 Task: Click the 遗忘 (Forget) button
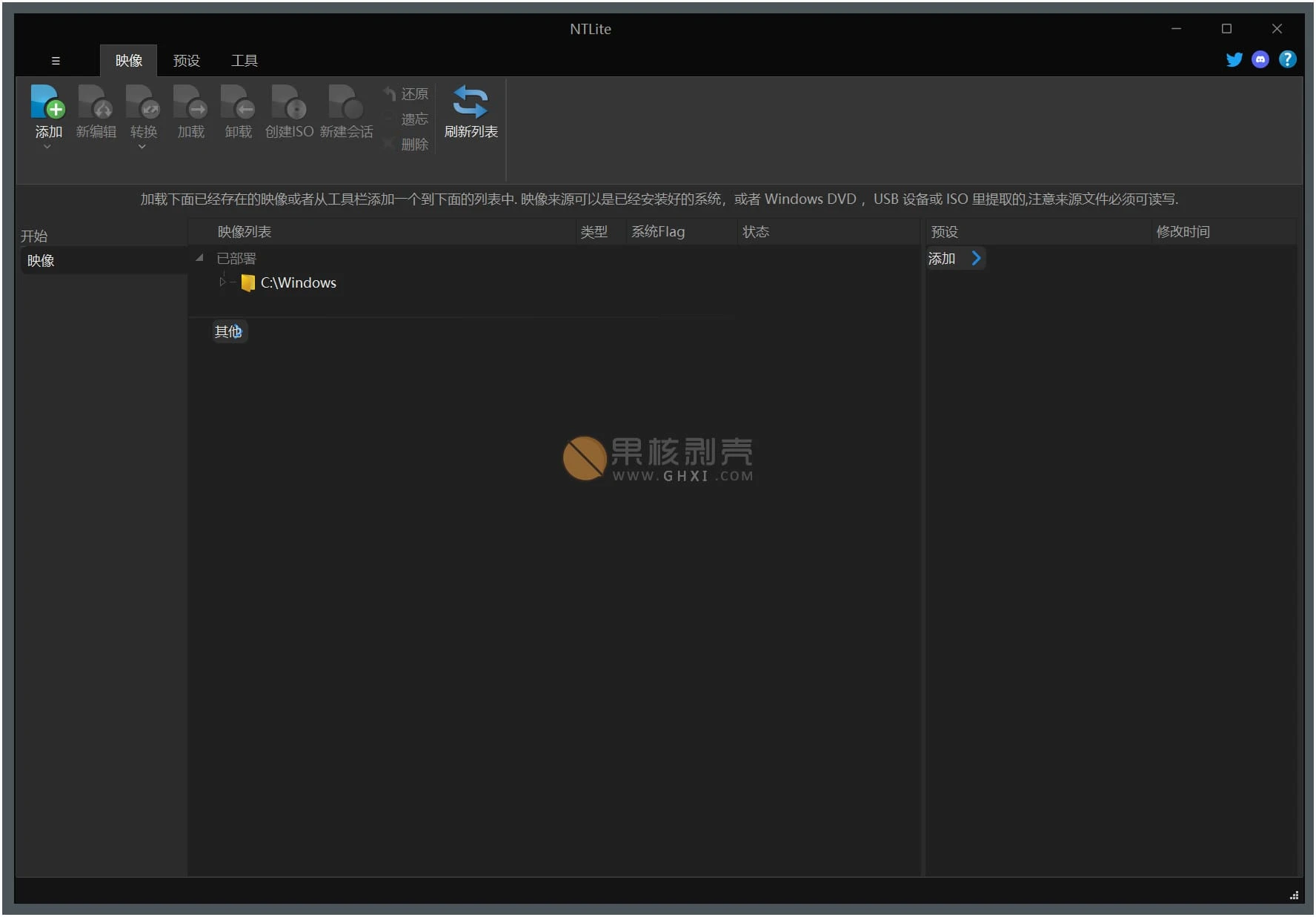[406, 119]
